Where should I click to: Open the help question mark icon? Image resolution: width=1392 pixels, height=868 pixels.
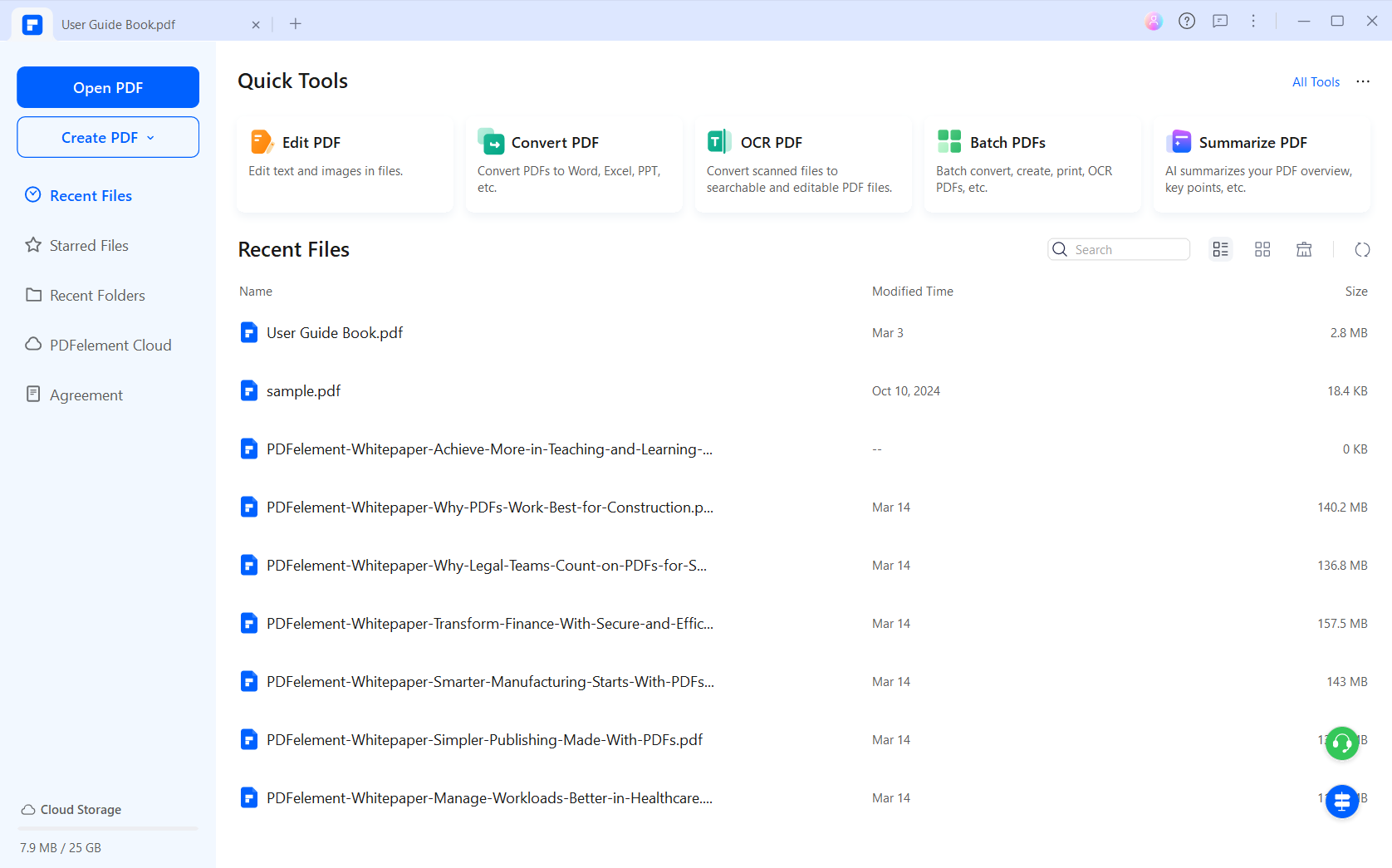click(1187, 22)
